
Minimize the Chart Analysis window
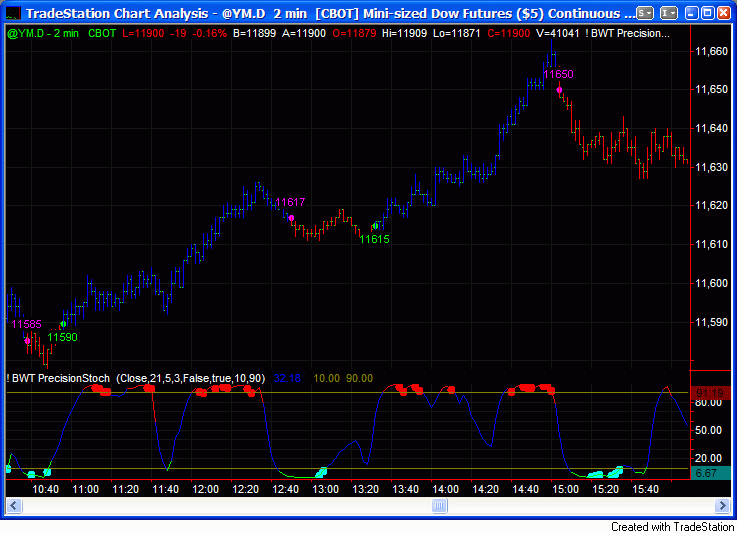click(691, 13)
